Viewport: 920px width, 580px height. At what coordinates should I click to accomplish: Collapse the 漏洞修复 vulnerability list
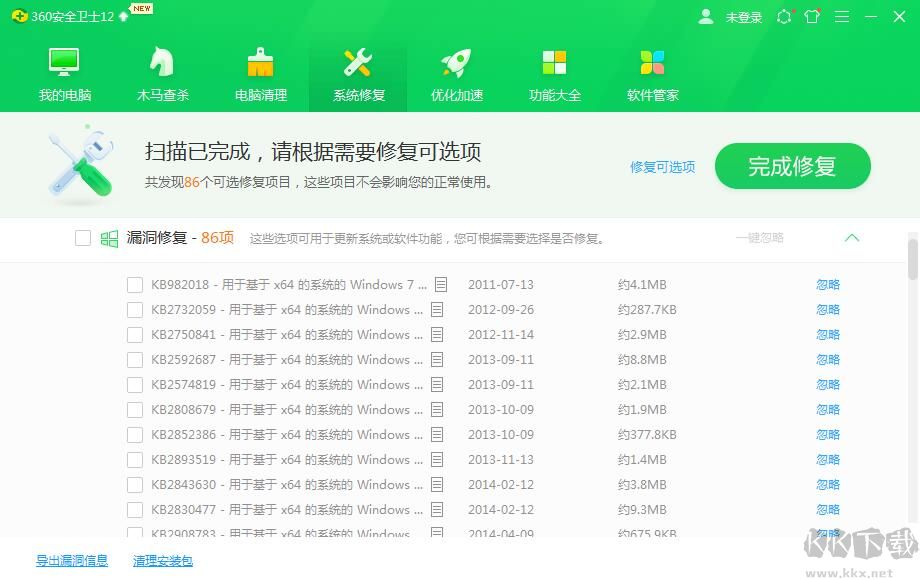point(852,239)
